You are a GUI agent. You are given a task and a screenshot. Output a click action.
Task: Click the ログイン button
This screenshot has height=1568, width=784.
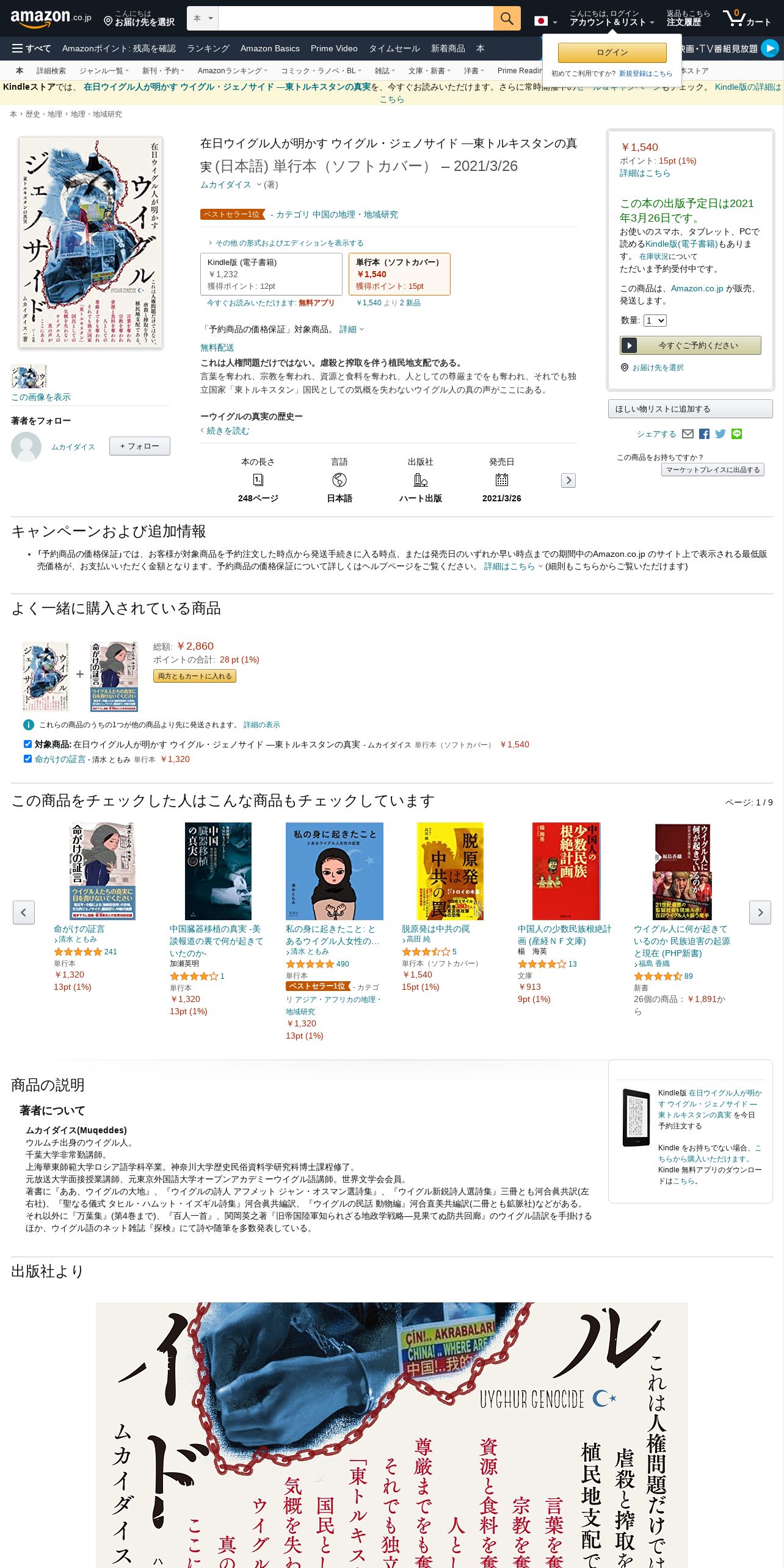612,53
